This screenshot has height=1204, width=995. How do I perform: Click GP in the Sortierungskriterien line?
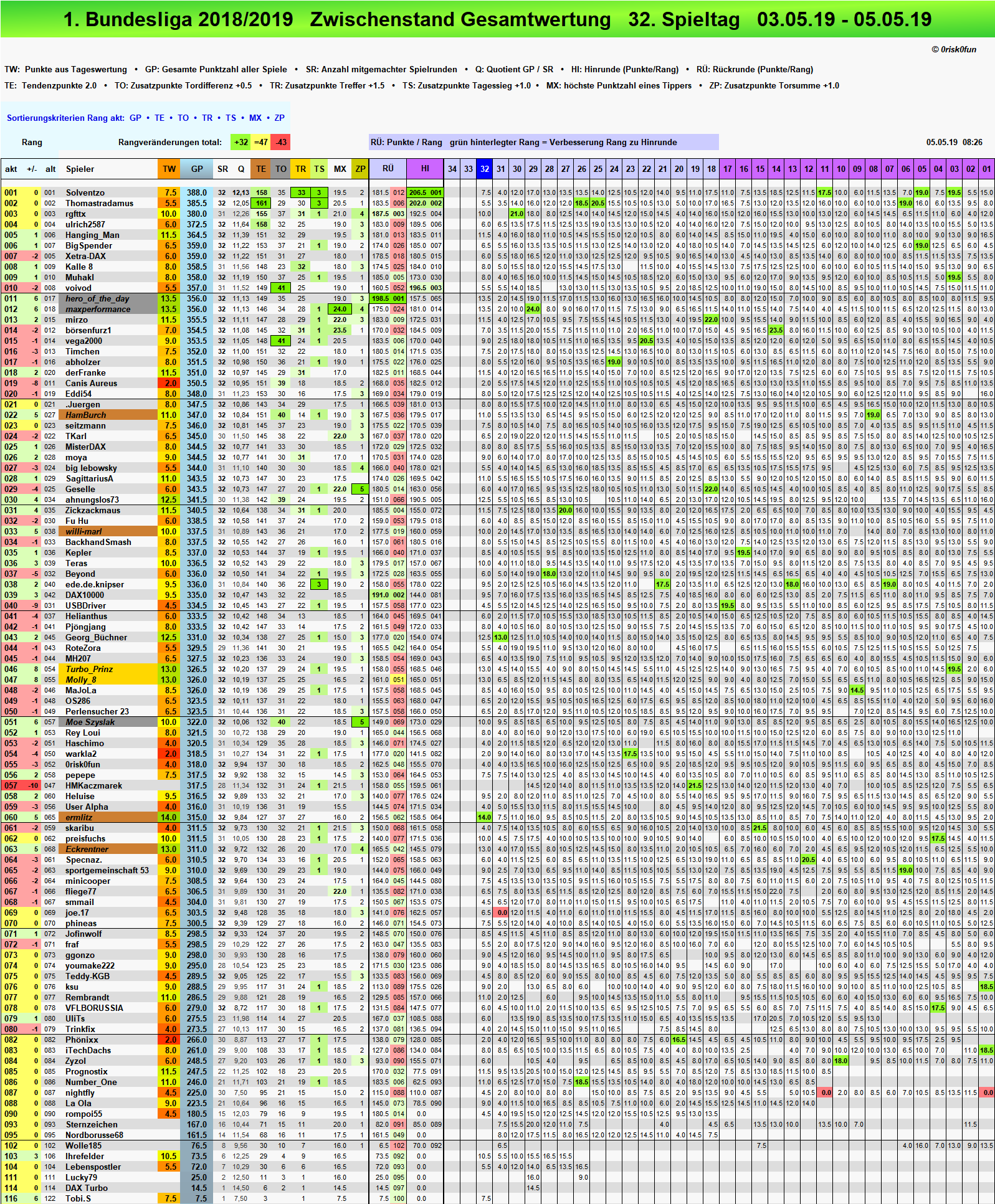(x=135, y=118)
